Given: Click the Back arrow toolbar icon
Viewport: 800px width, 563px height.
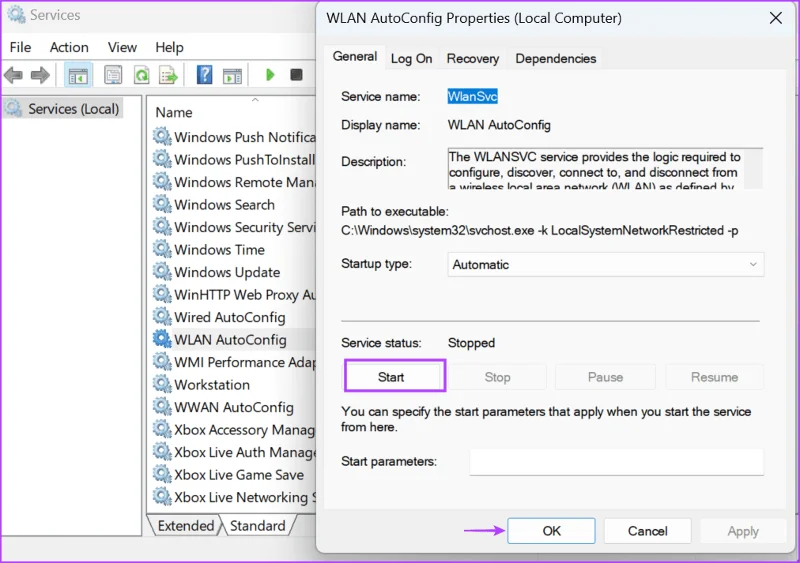Looking at the screenshot, I should tap(13, 76).
